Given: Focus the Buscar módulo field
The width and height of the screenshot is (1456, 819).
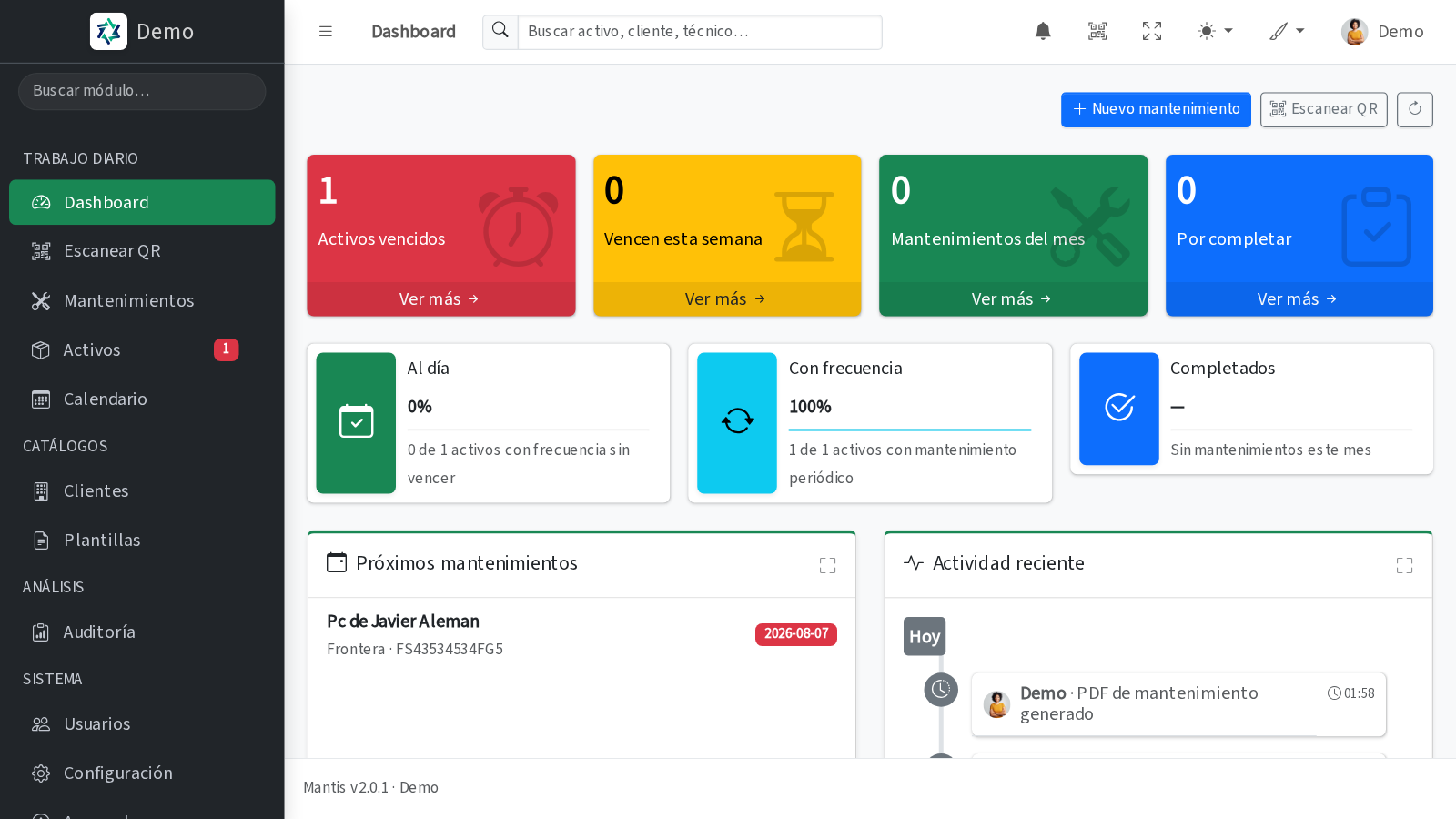Looking at the screenshot, I should (x=142, y=91).
